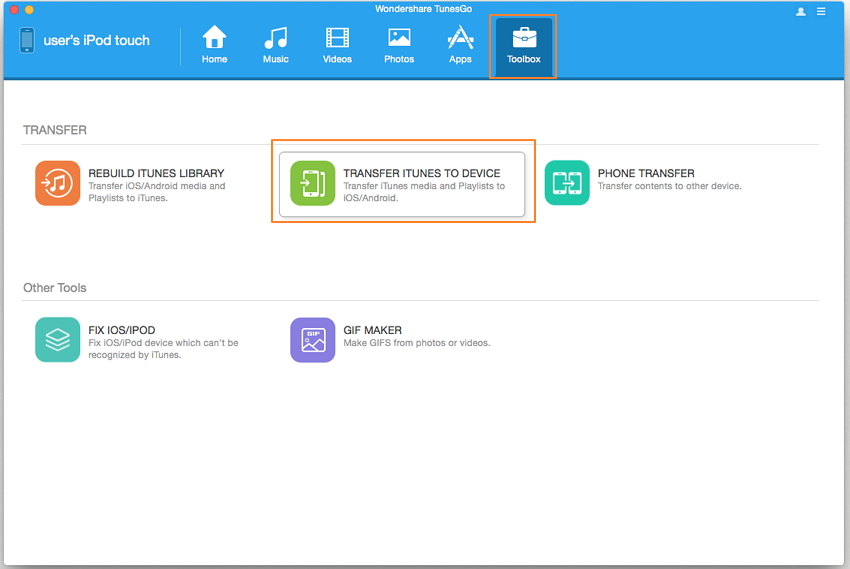Click the iPod touch device icon
Image resolution: width=850 pixels, height=569 pixels.
pos(26,41)
